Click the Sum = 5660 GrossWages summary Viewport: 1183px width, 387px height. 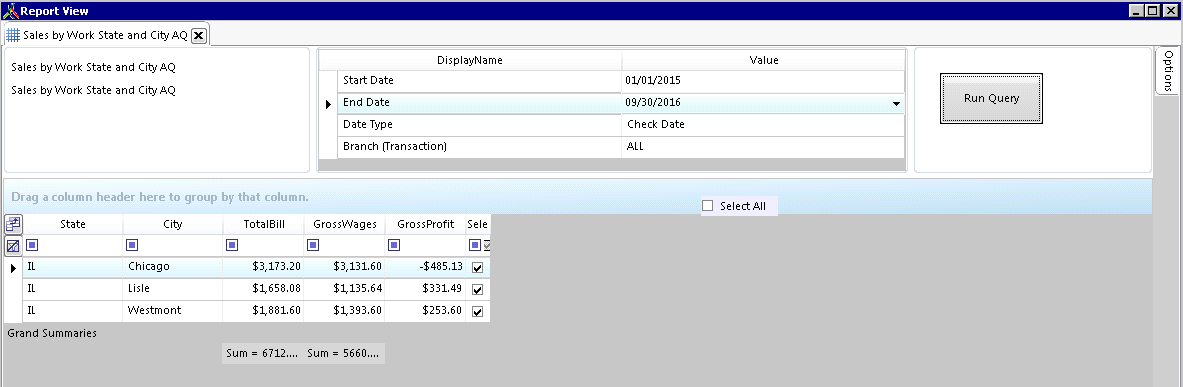tap(344, 353)
